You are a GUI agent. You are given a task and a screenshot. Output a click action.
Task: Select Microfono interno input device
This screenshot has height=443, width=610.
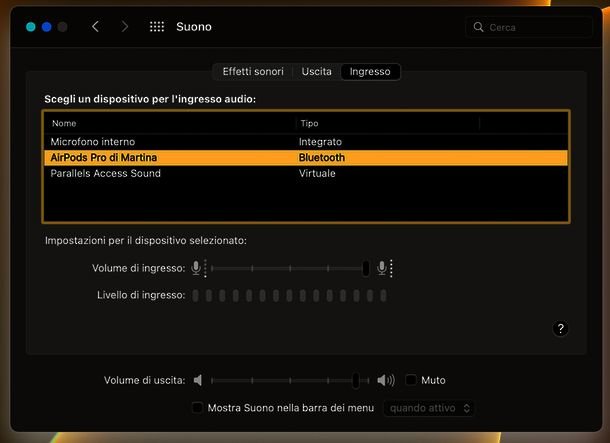pyautogui.click(x=306, y=142)
